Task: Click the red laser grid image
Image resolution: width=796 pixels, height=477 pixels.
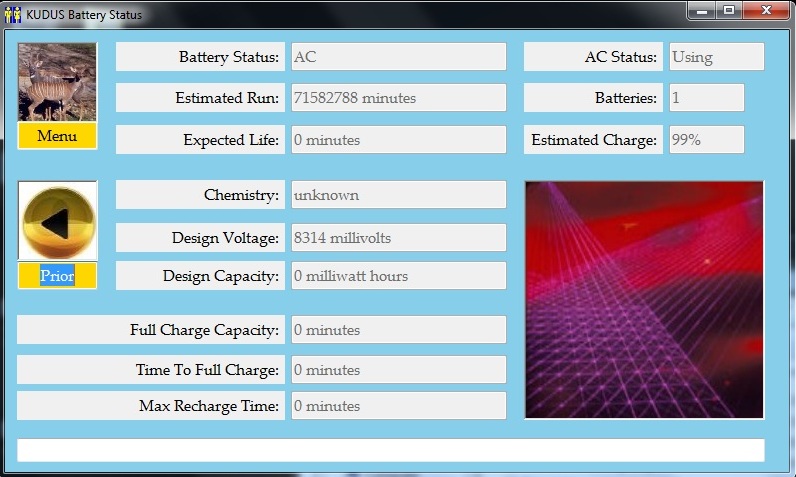Action: (x=644, y=299)
